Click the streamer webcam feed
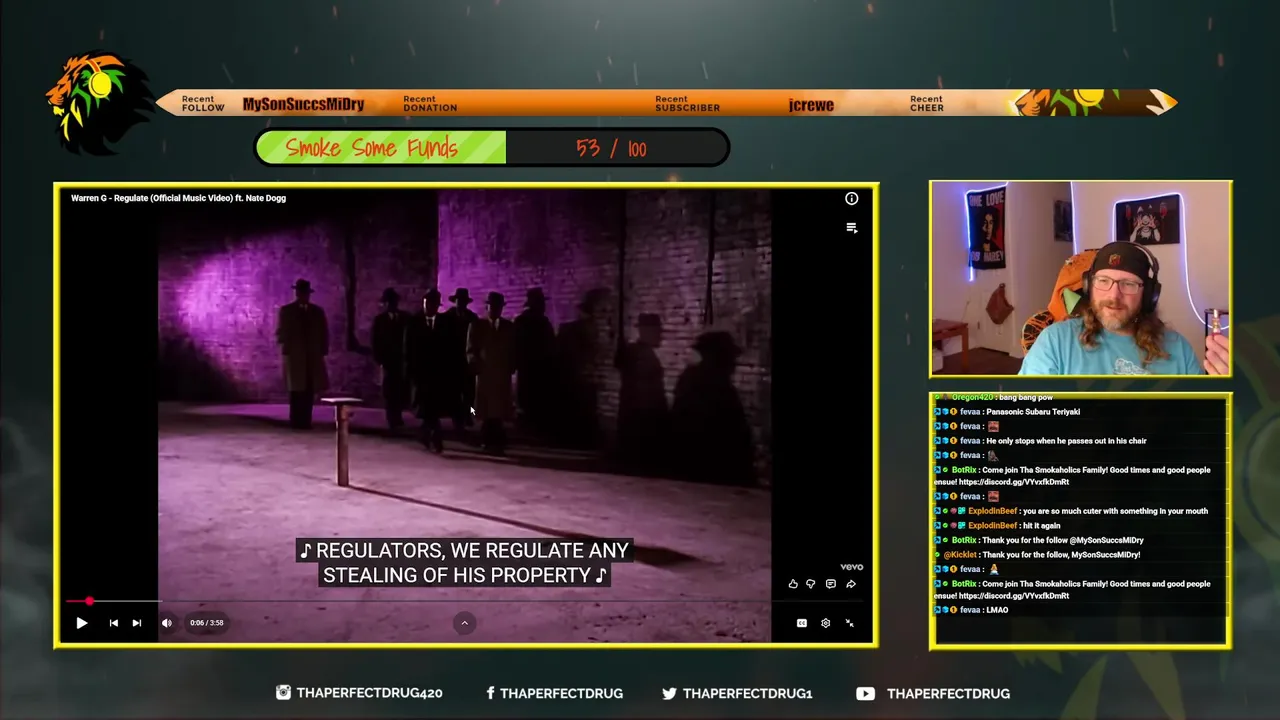 coord(1081,278)
